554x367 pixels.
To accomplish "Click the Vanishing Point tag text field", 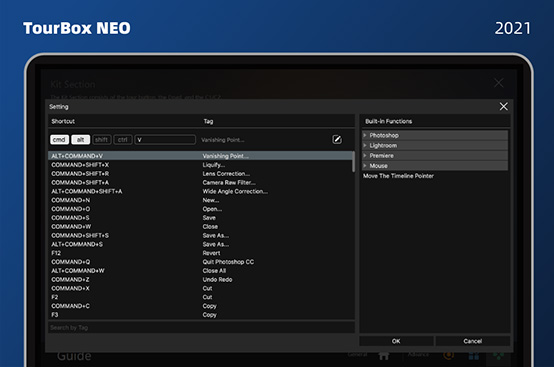I will click(223, 140).
